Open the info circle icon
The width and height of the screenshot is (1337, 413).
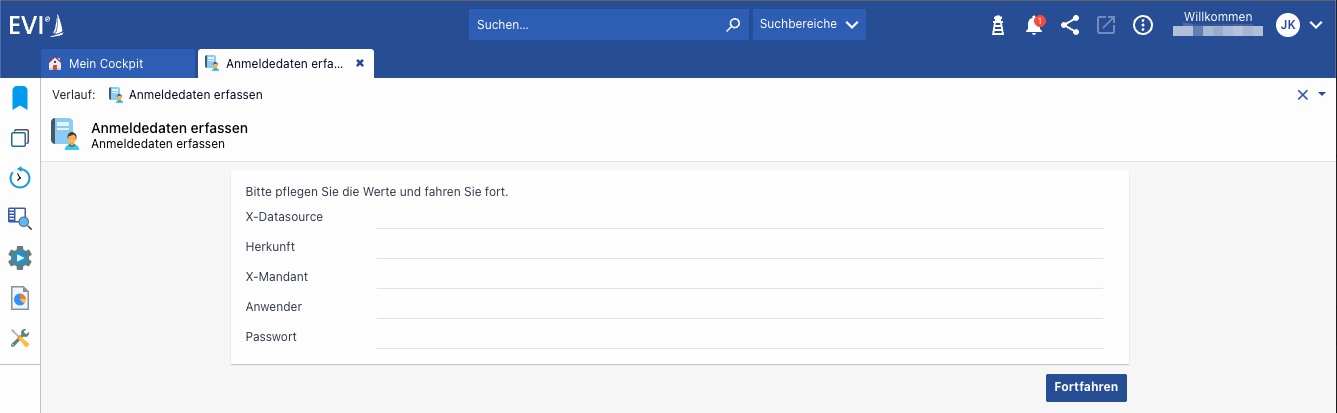(1143, 25)
